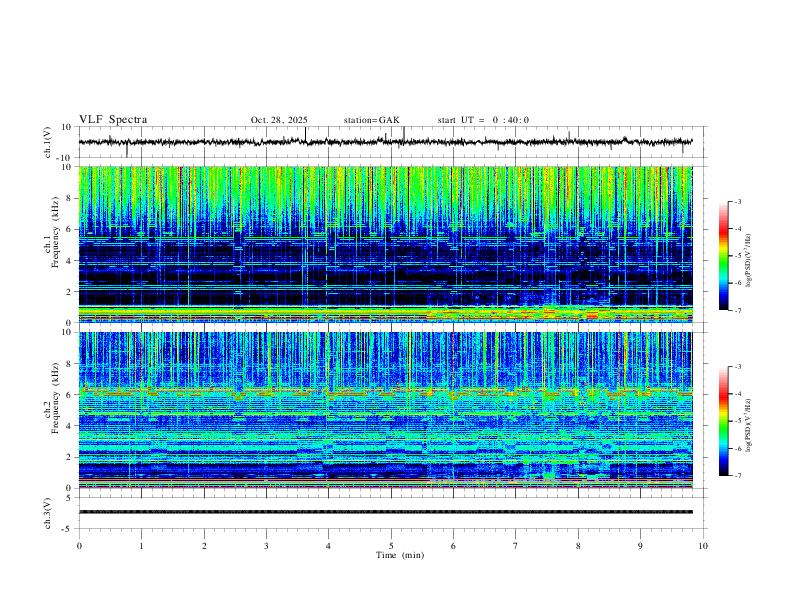Click time axis tick label "9"
Image resolution: width=792 pixels, height=612 pixels.
(640, 546)
